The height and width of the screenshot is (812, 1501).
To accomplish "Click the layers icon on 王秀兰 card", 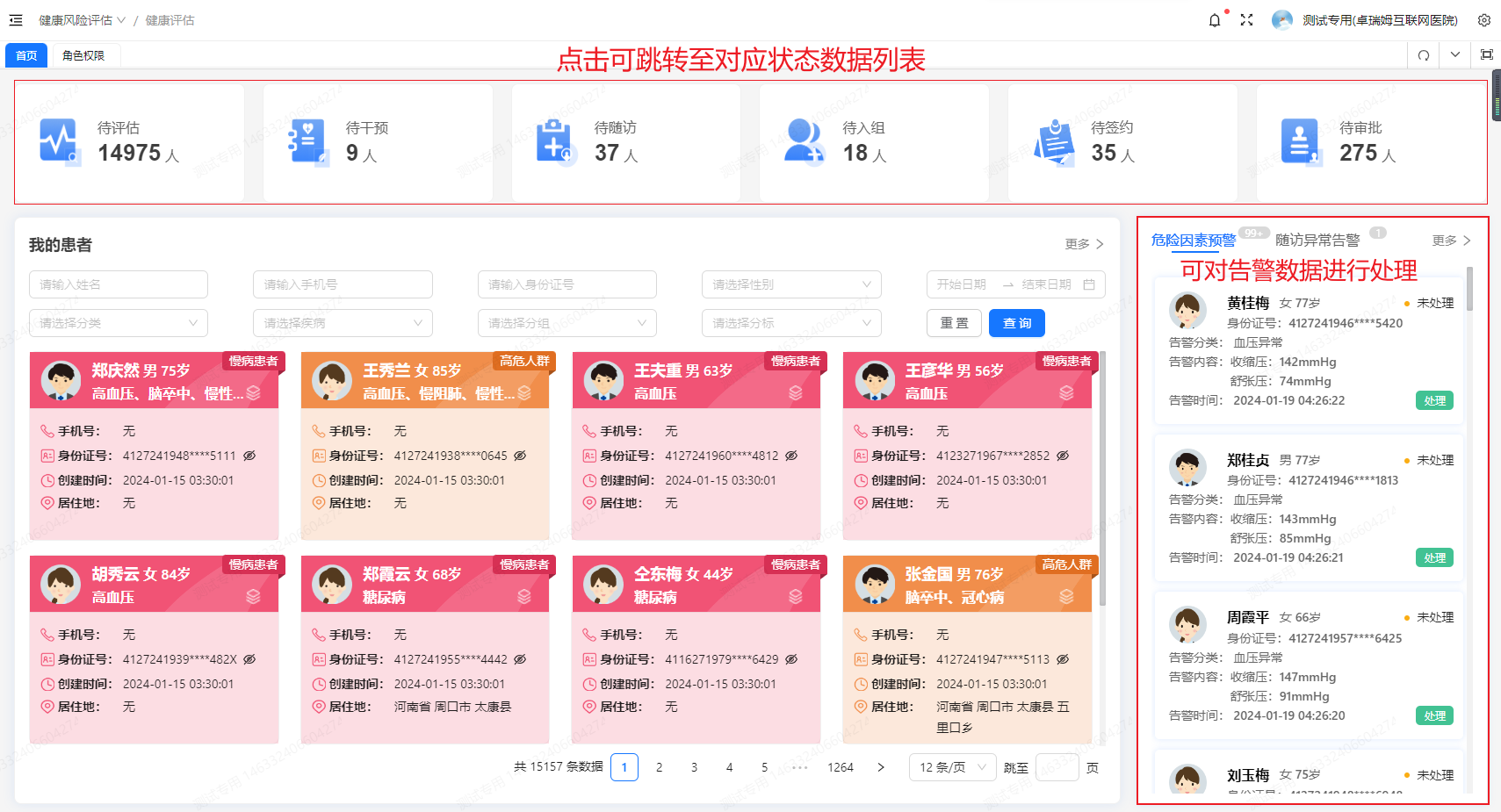I will pyautogui.click(x=524, y=393).
